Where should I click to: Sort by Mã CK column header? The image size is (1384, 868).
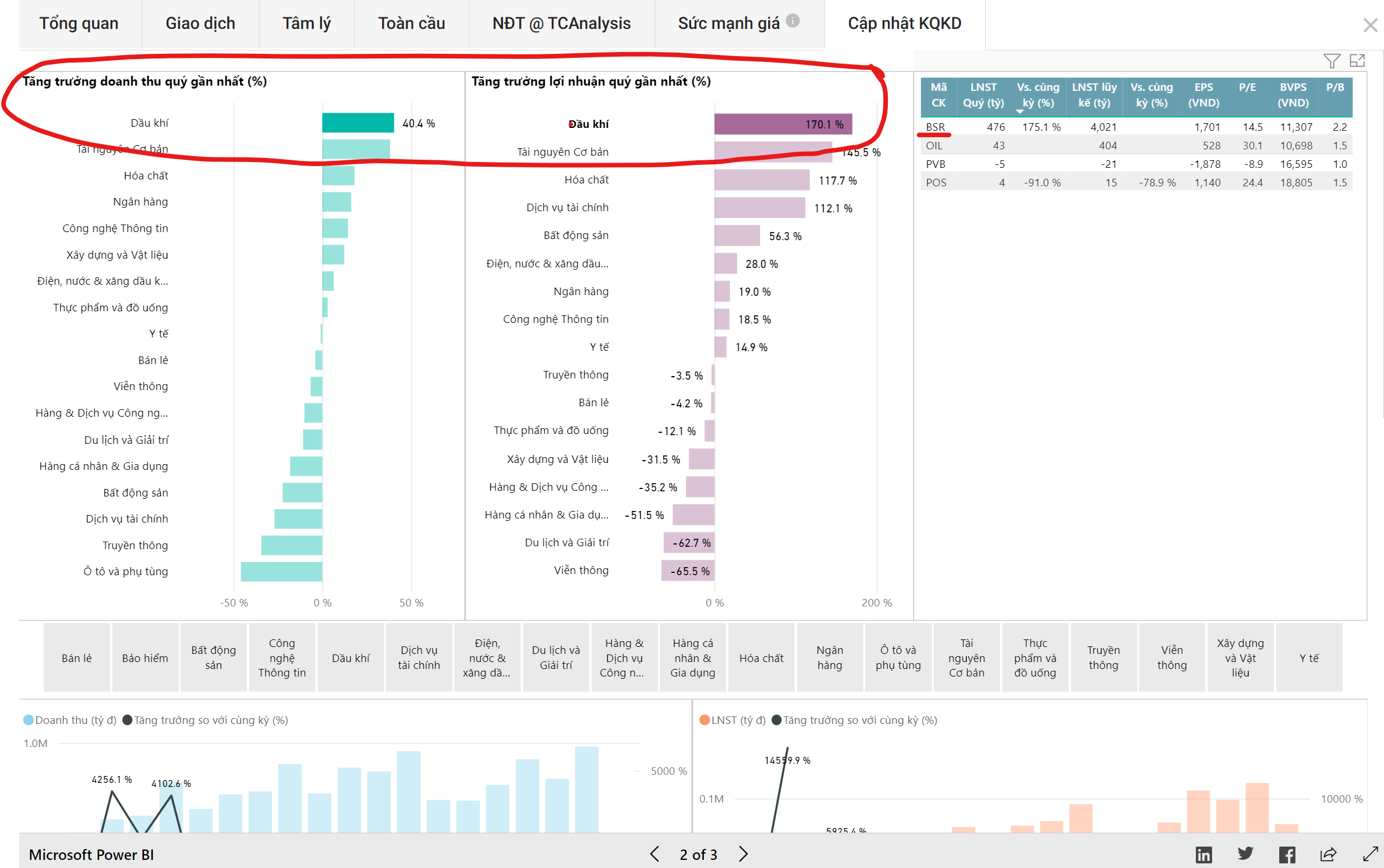pos(938,95)
